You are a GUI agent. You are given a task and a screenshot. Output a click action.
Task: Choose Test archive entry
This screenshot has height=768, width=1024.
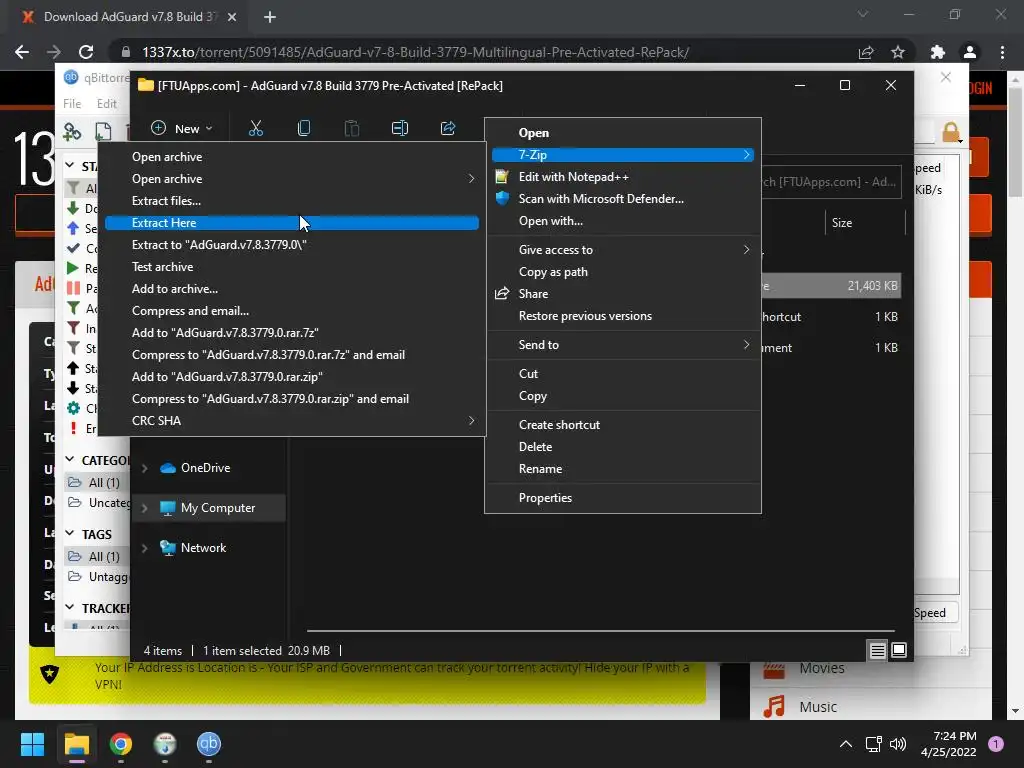tap(163, 266)
